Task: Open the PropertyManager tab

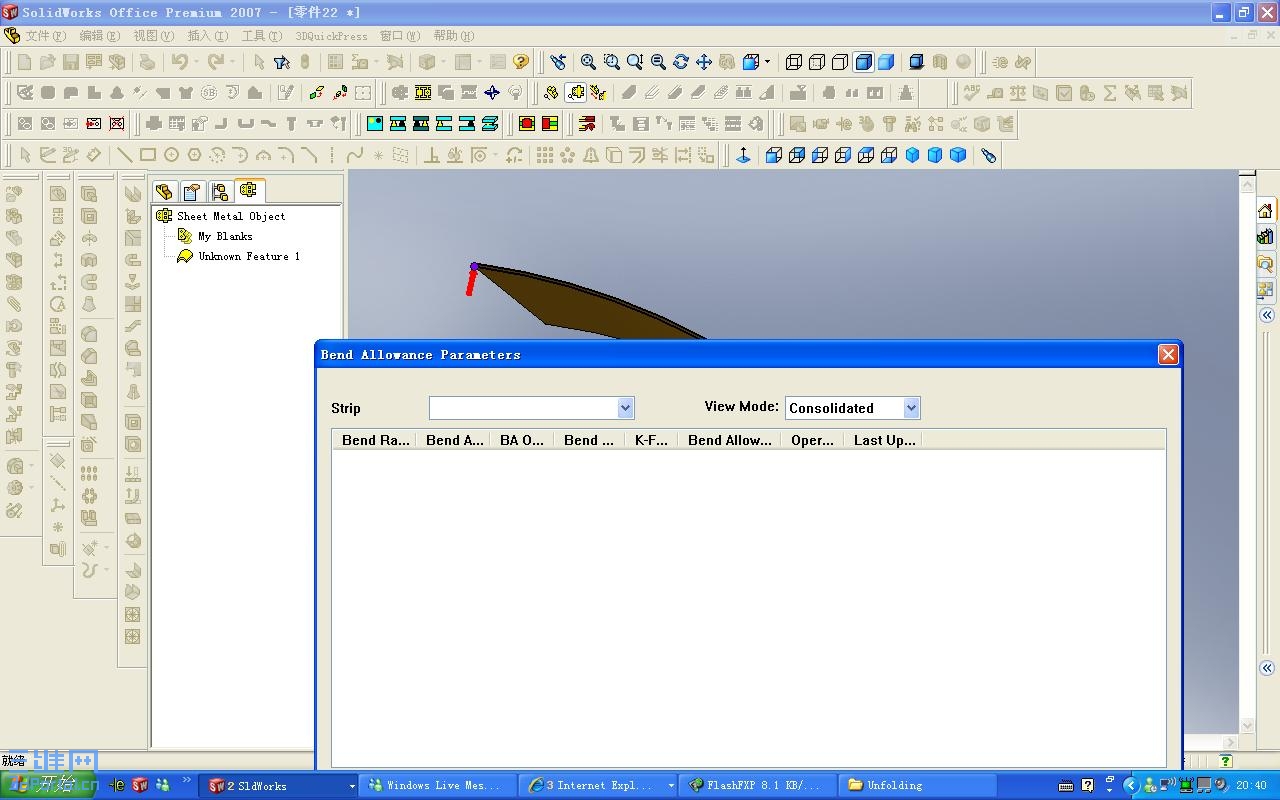Action: coord(192,191)
